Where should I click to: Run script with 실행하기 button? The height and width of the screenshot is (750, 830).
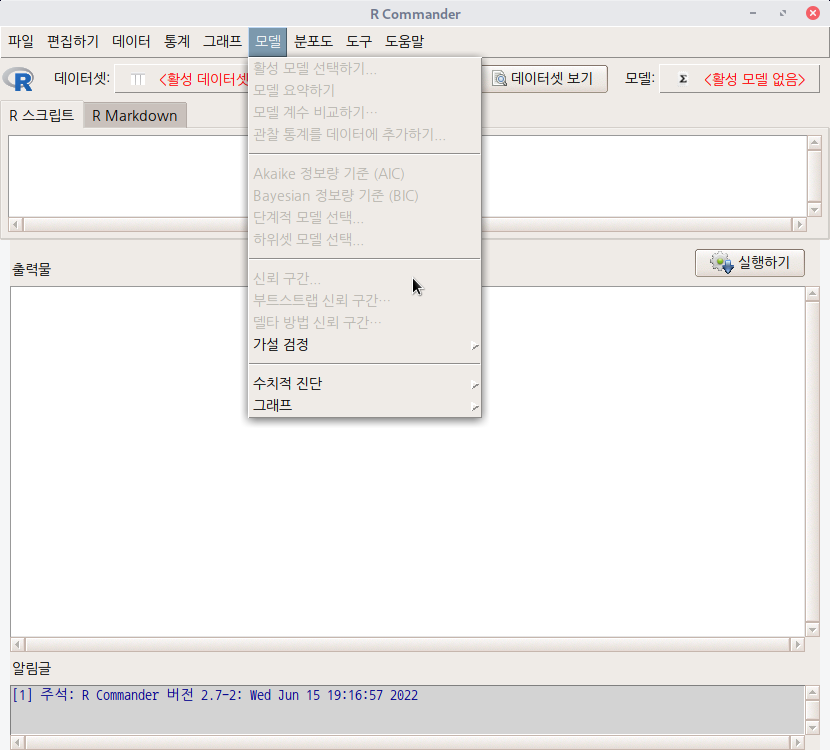point(750,263)
